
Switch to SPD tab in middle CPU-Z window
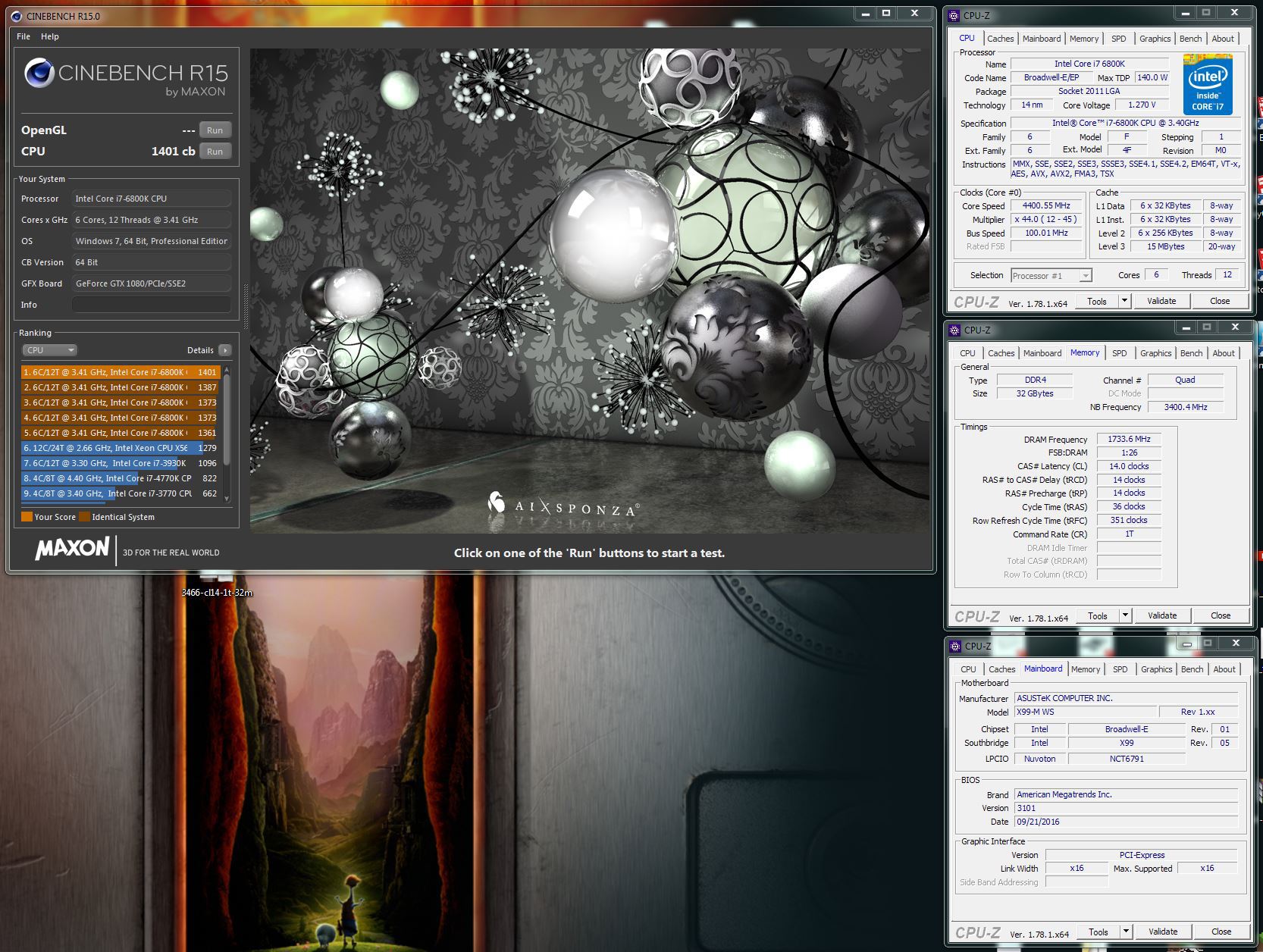1120,353
